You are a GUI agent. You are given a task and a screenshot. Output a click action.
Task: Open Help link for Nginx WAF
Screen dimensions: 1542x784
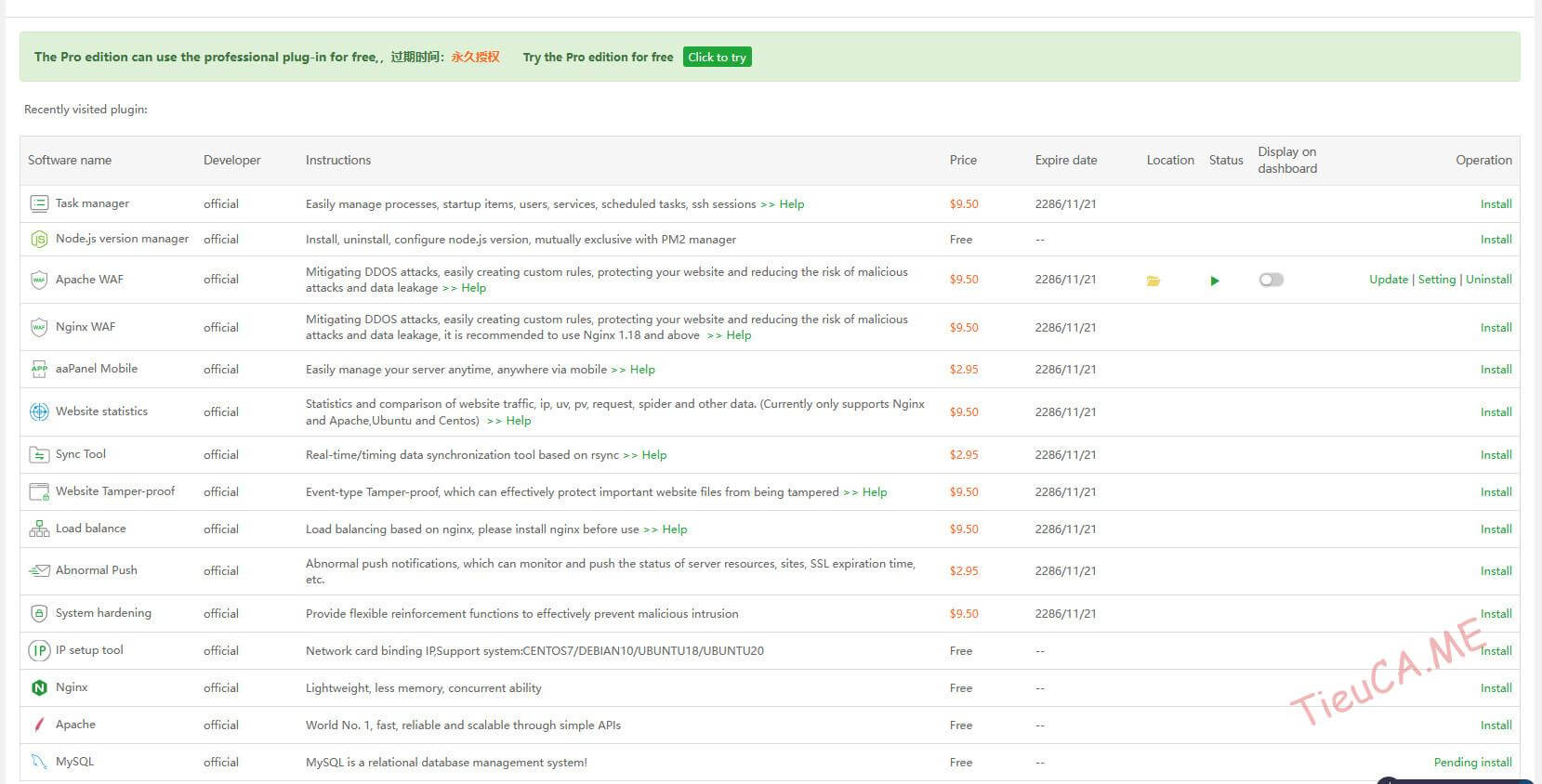coord(738,335)
